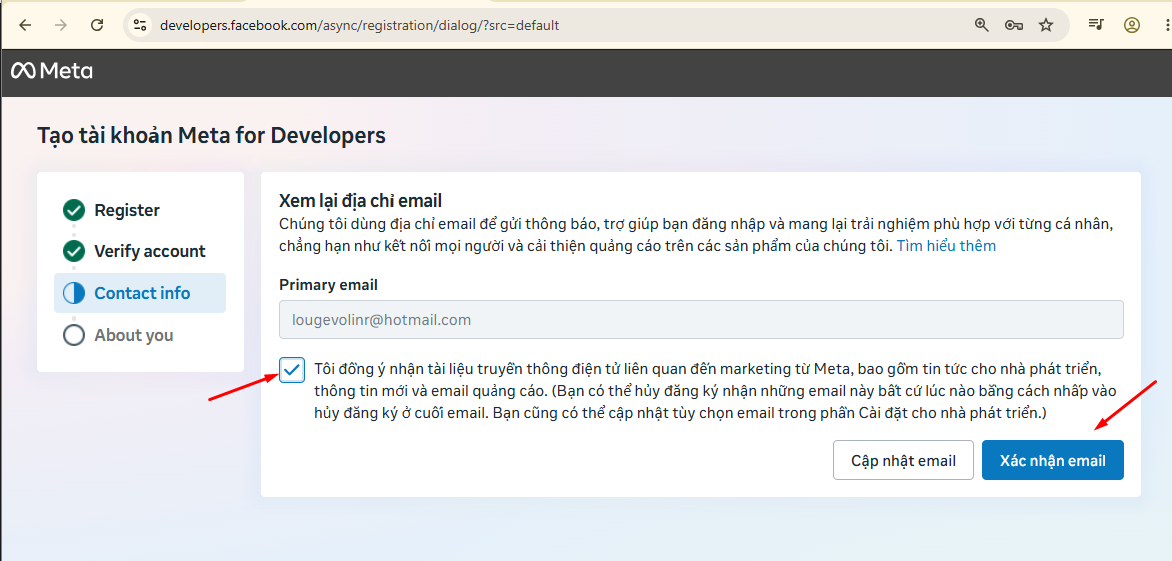Open saved passwords key icon

click(x=1014, y=25)
